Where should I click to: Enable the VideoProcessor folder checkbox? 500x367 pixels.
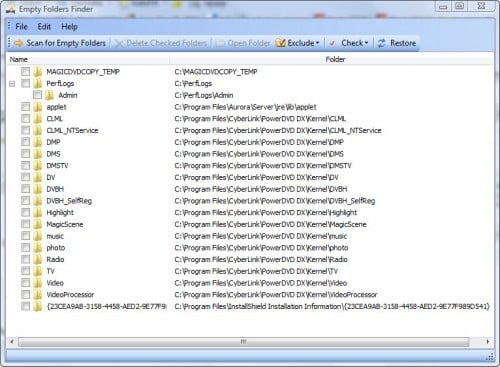point(25,294)
